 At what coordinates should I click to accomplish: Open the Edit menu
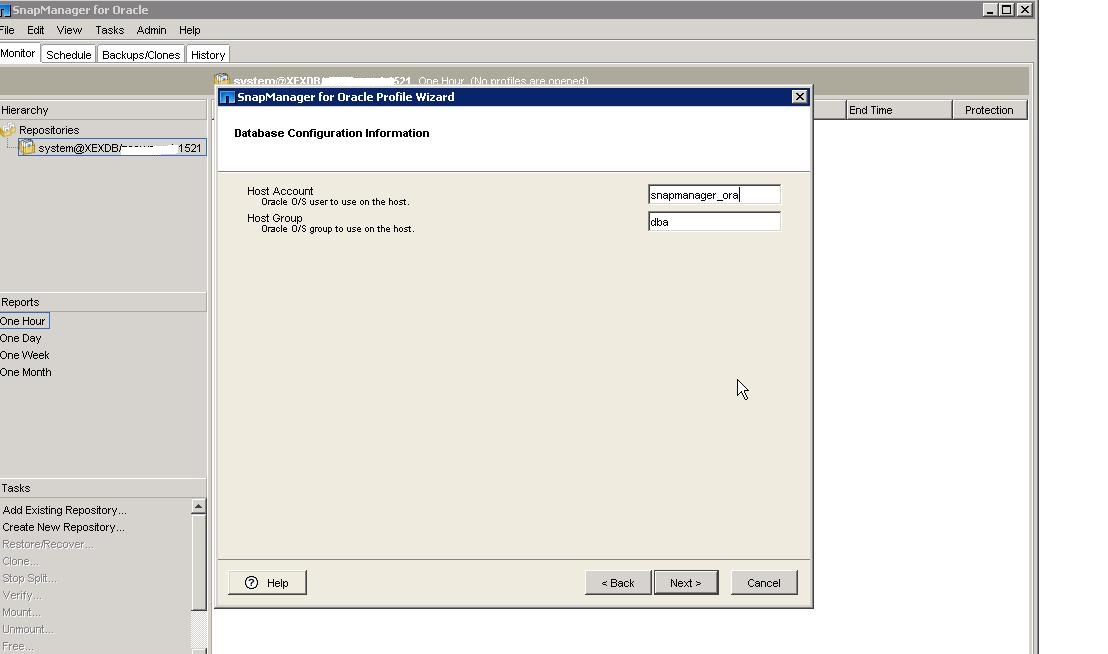[35, 30]
